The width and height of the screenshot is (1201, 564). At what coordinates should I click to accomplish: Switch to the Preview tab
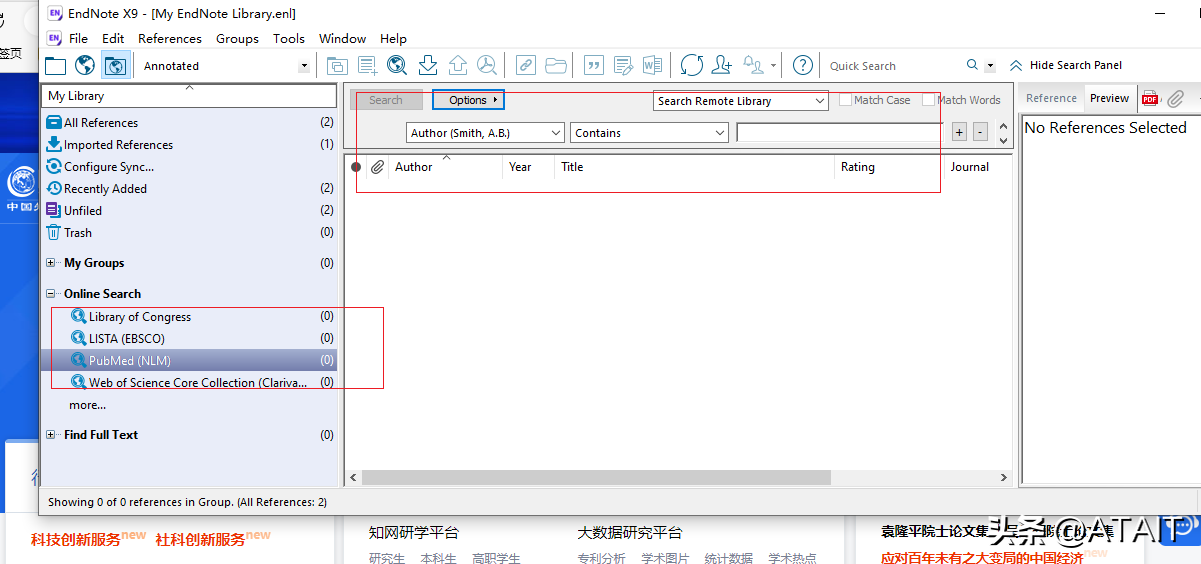1109,98
